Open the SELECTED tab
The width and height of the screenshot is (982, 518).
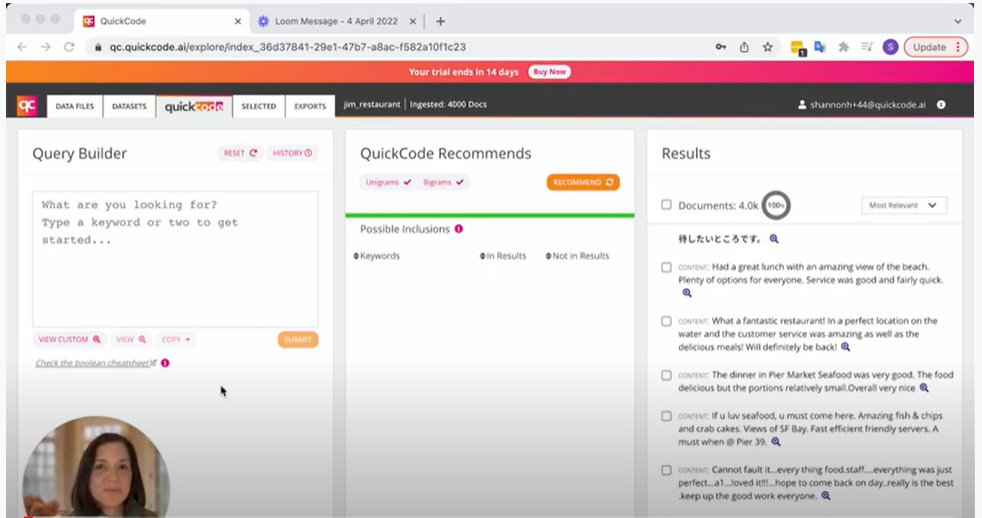coord(259,106)
